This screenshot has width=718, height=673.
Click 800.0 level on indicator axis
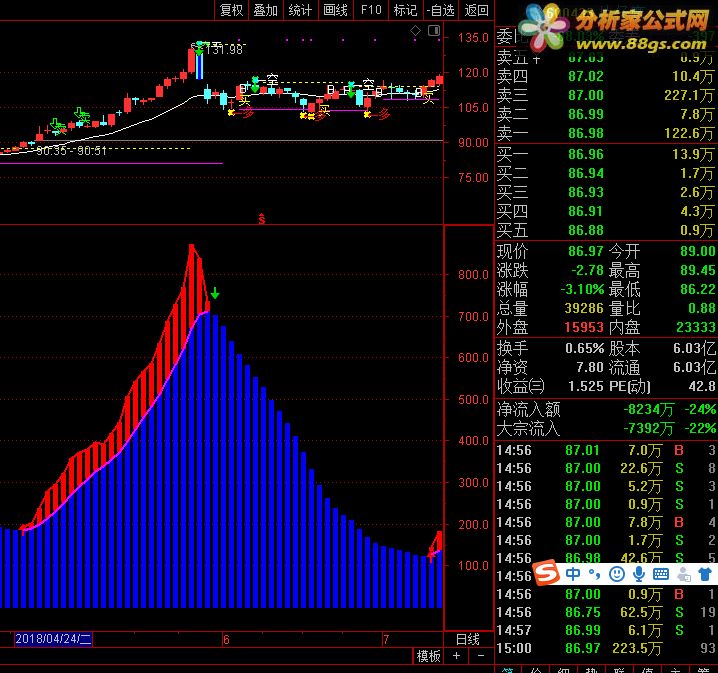pos(473,275)
